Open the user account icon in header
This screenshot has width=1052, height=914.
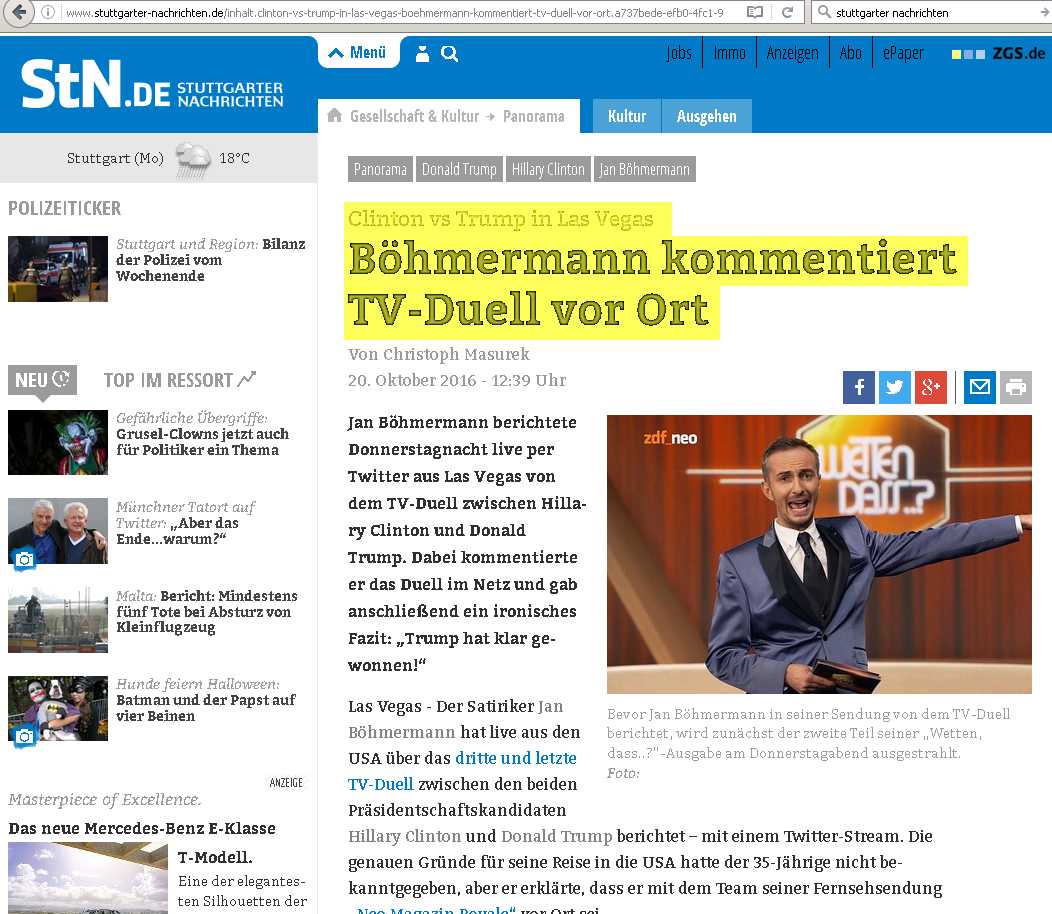tap(422, 54)
